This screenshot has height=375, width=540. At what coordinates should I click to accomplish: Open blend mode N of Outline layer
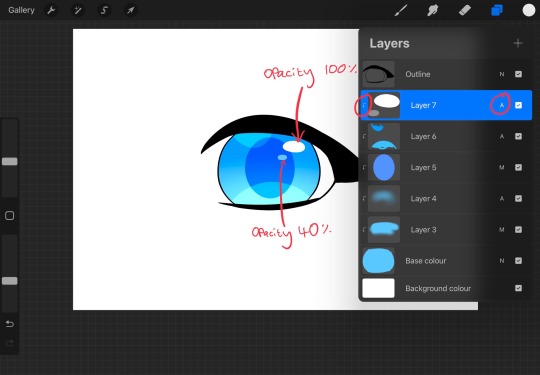point(502,74)
